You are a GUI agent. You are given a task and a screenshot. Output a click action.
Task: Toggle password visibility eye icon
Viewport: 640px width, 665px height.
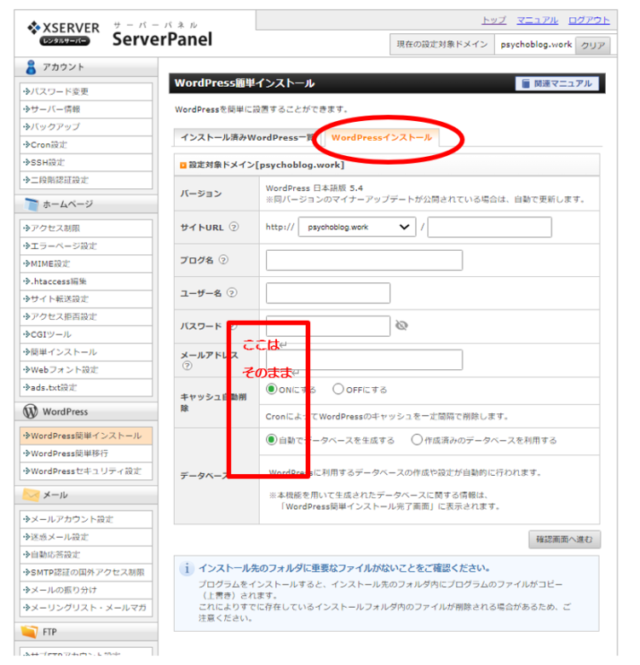tap(401, 325)
